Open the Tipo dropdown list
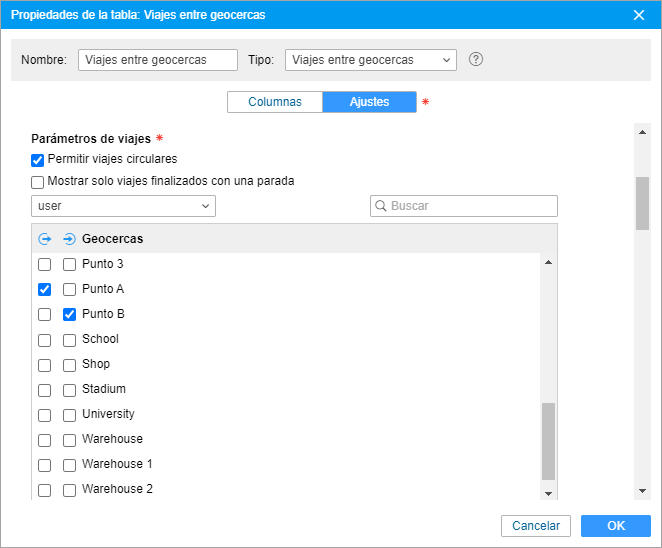This screenshot has width=662, height=548. click(x=371, y=60)
